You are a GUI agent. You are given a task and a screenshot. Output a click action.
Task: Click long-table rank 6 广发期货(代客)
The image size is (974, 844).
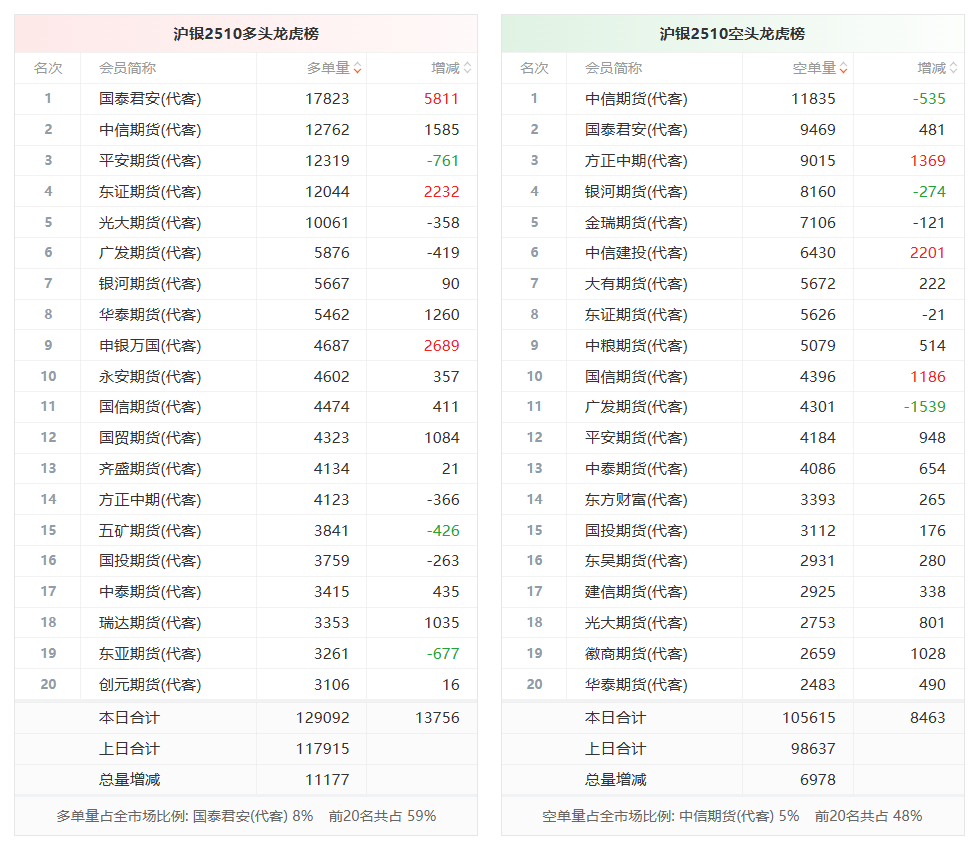[x=150, y=253]
